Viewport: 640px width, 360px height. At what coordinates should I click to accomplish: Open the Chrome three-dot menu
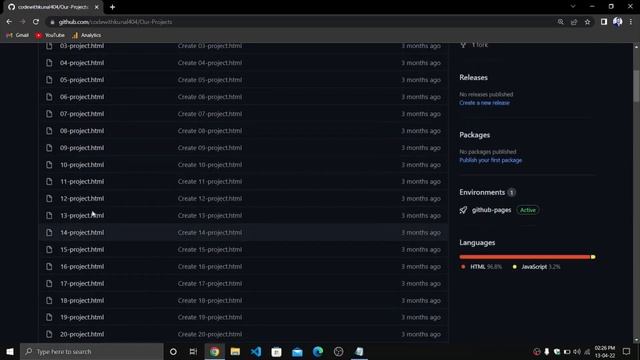click(631, 22)
